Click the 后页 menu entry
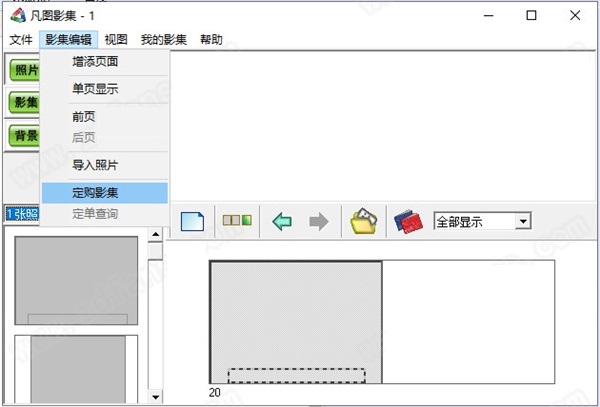This screenshot has width=600, height=407. [x=104, y=137]
